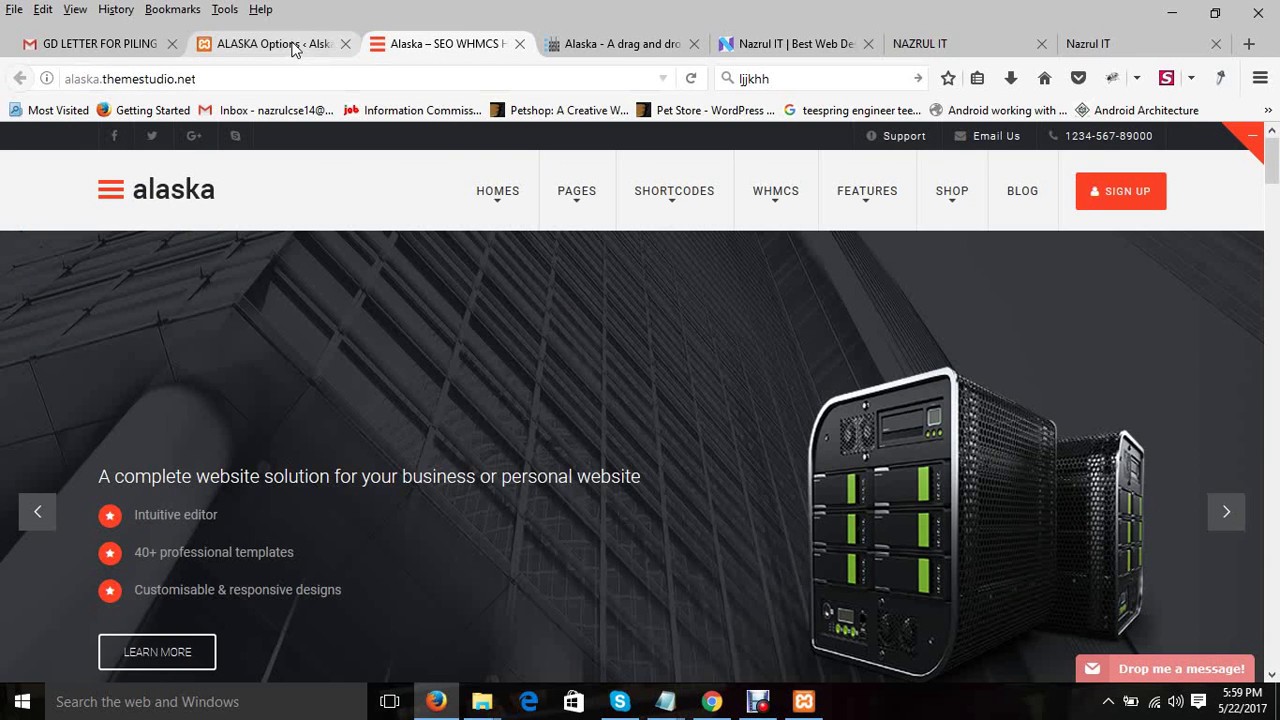The image size is (1280, 720).
Task: Open the address bar history dropdown arrow
Action: coord(663,78)
